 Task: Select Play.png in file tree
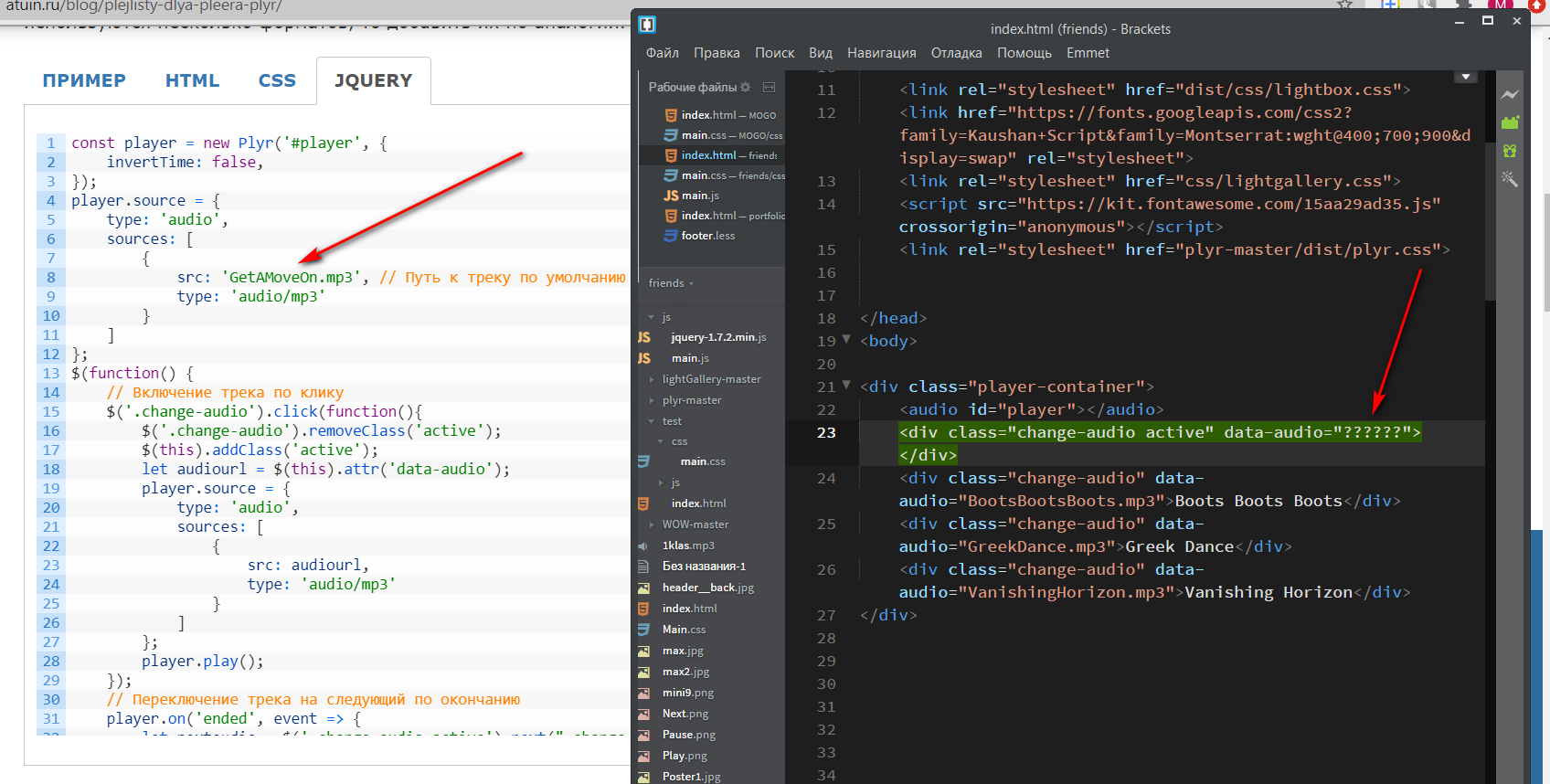click(x=685, y=756)
